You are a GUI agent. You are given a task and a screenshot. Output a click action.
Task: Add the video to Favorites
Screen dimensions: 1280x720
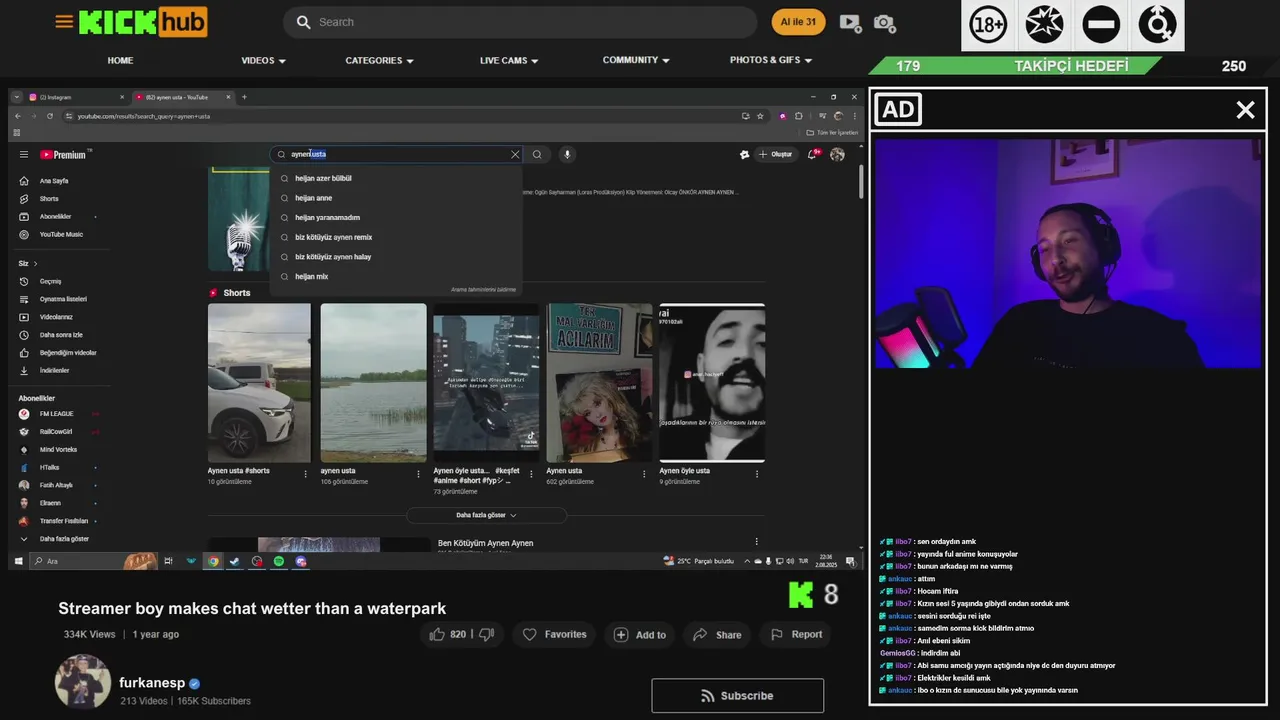point(554,634)
